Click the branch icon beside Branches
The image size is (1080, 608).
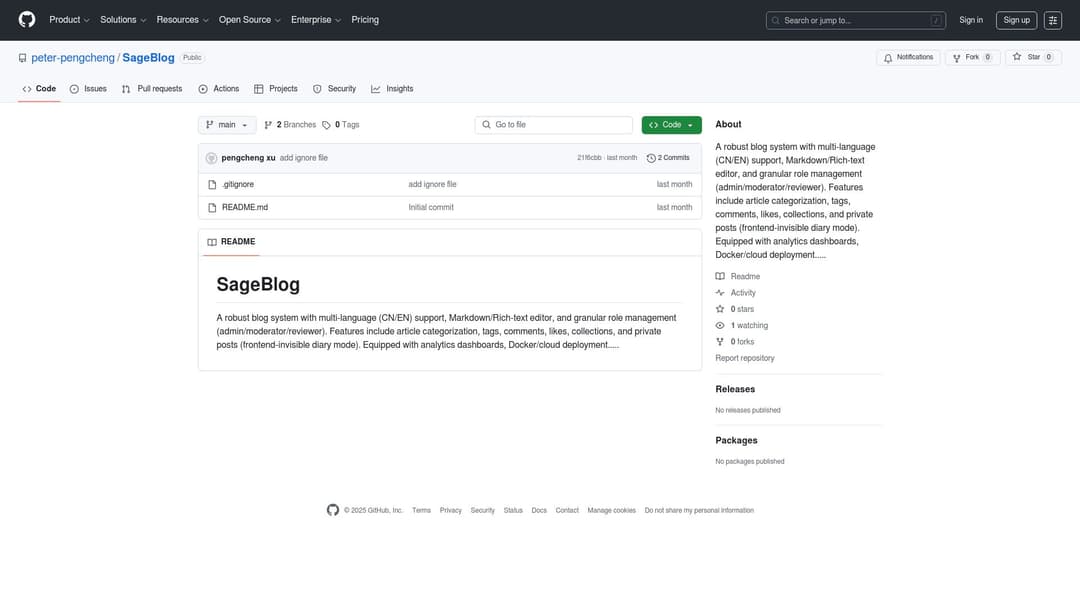tap(268, 125)
